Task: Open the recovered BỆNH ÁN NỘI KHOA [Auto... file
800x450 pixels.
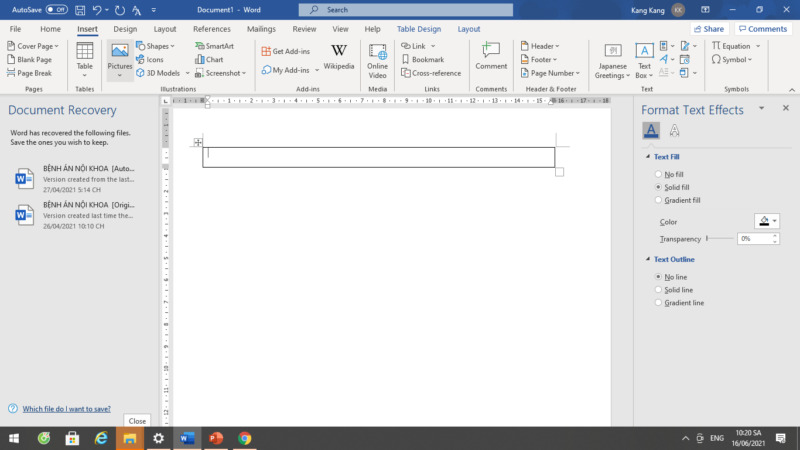Action: pyautogui.click(x=76, y=179)
